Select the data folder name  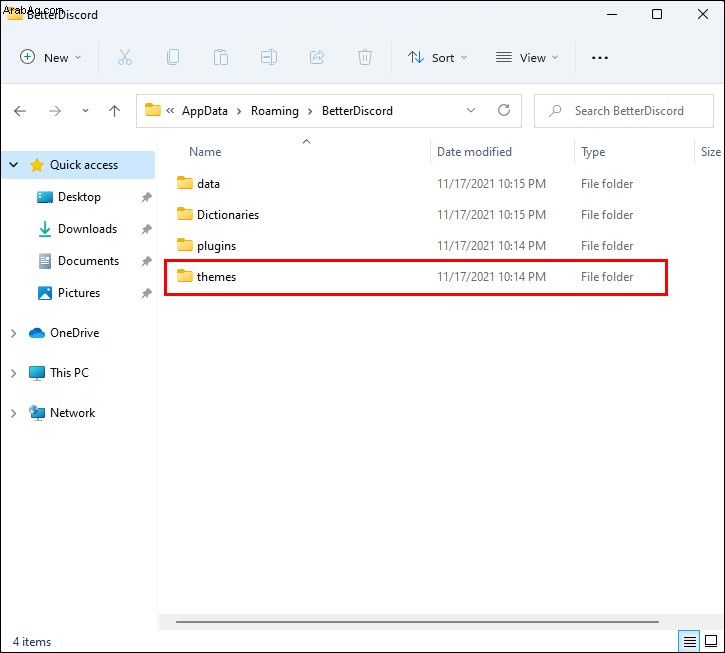208,184
